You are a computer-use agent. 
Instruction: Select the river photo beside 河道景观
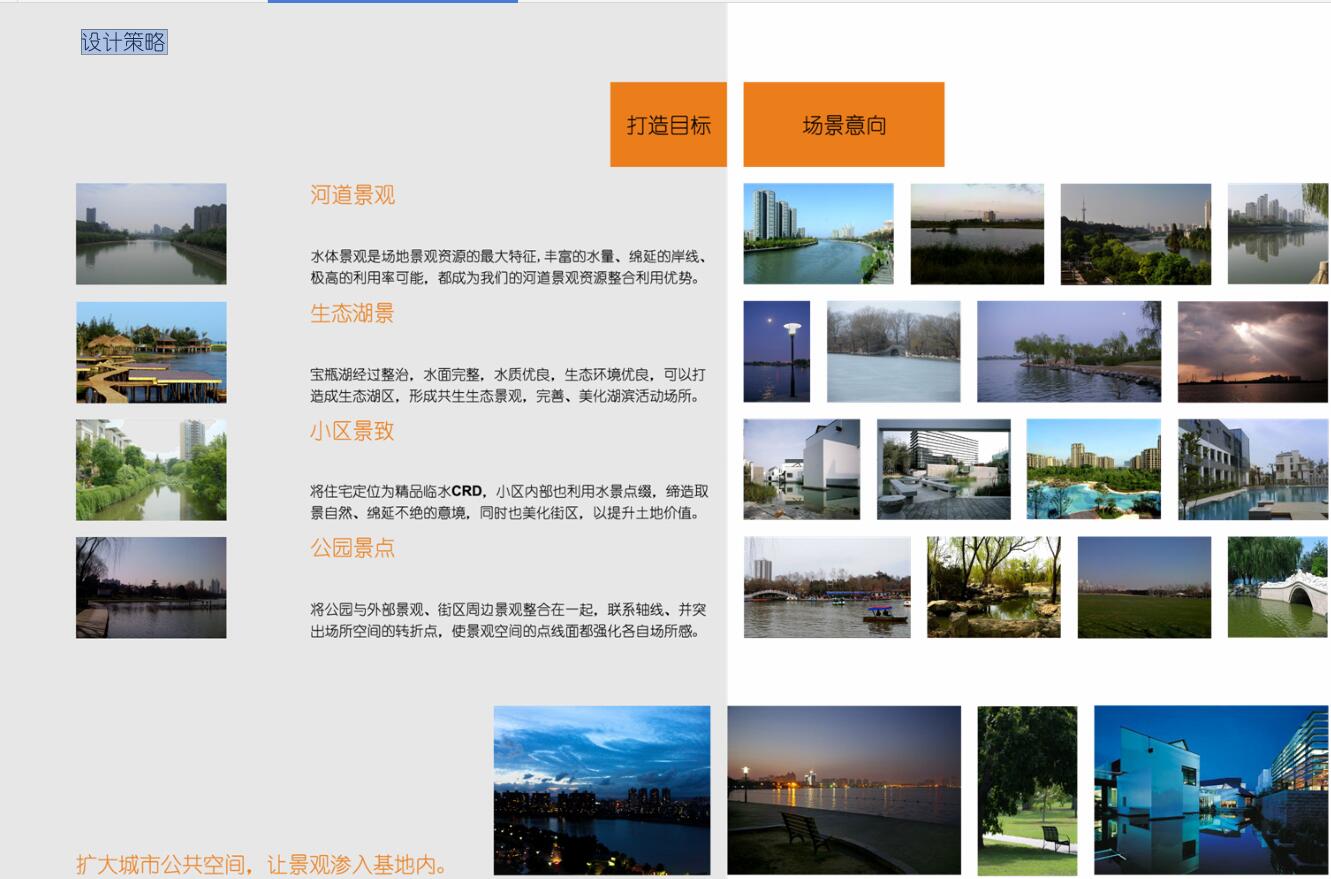click(151, 234)
